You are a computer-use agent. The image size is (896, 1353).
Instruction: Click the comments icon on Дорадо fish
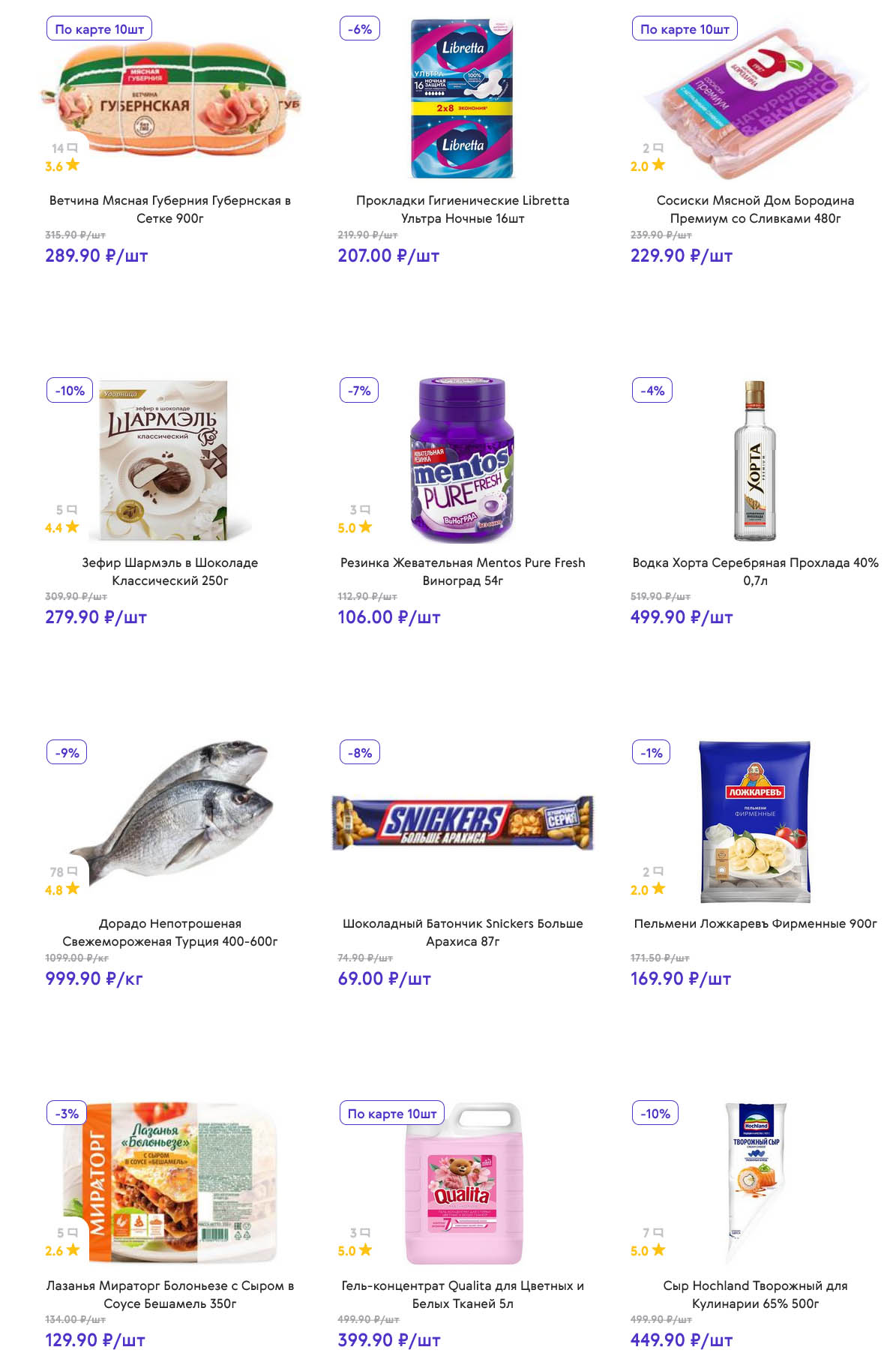(x=73, y=871)
